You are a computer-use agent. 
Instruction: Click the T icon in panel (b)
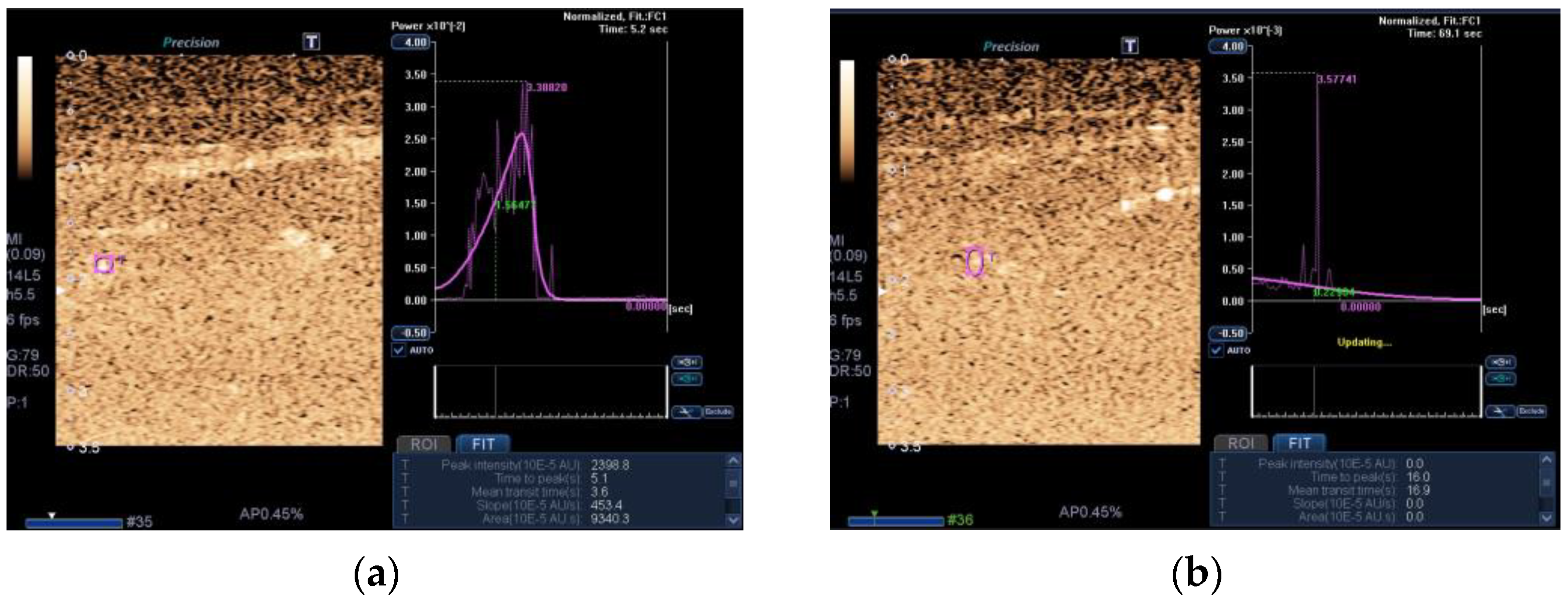pyautogui.click(x=1130, y=46)
